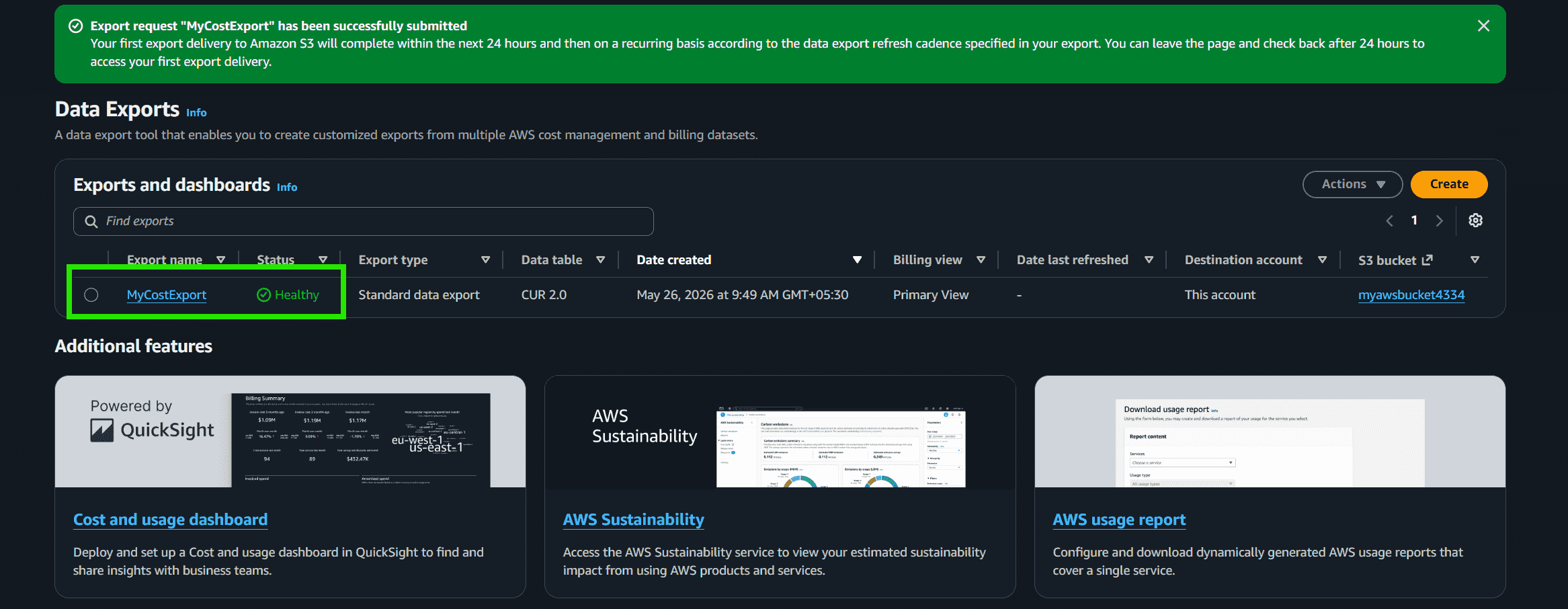
Task: Click the Export type column header
Action: click(393, 259)
